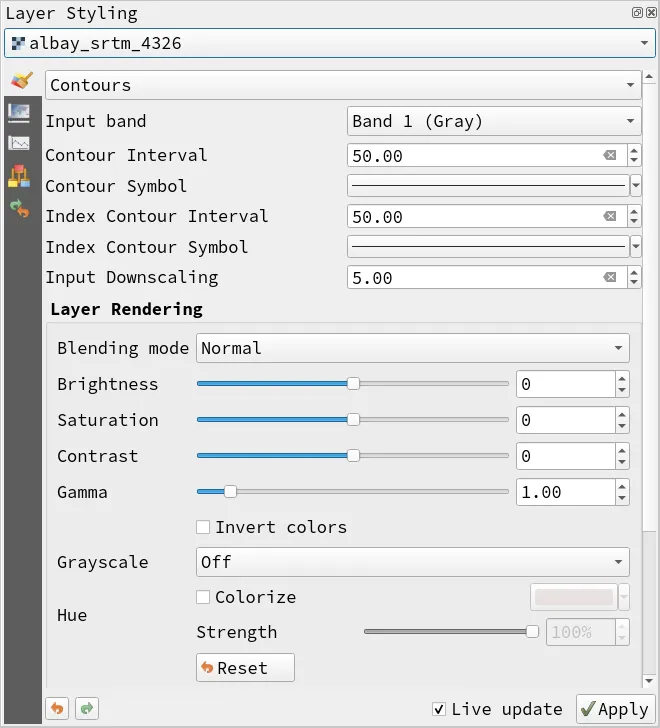
Task: Clear the Input Downscaling value
Action: click(610, 278)
